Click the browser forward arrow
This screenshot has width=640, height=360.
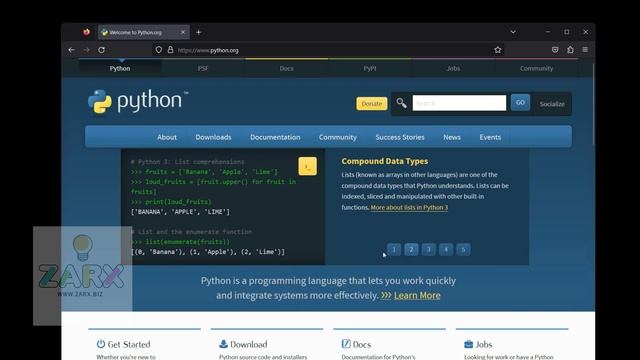point(87,50)
